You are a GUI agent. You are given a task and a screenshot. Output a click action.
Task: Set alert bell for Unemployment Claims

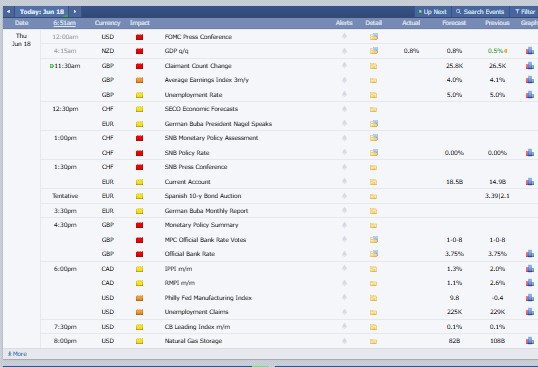pyautogui.click(x=344, y=312)
